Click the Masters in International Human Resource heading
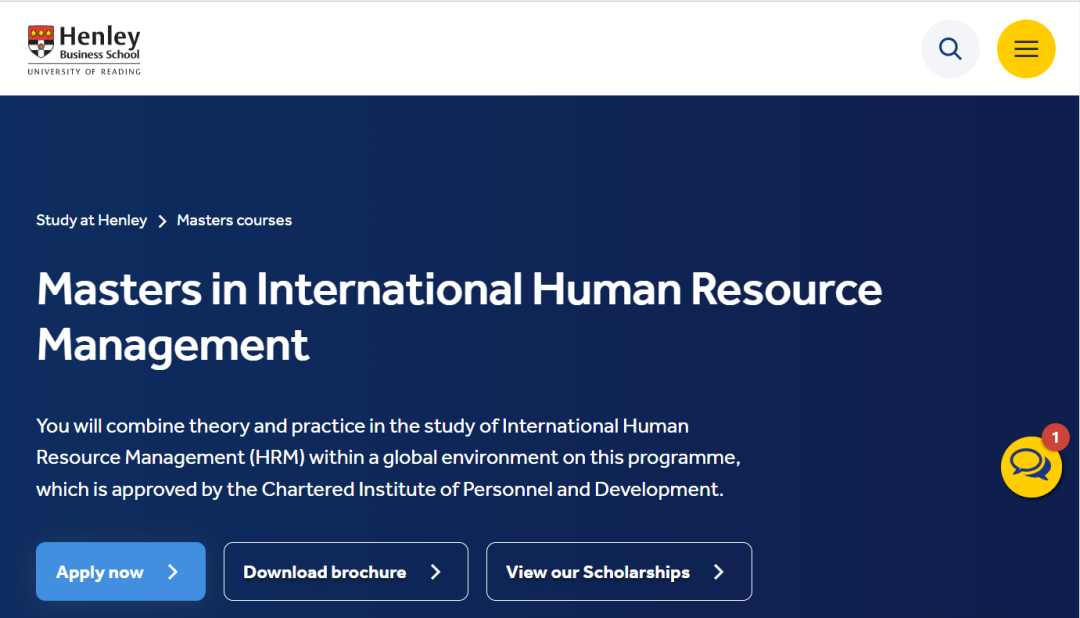 pyautogui.click(x=459, y=290)
